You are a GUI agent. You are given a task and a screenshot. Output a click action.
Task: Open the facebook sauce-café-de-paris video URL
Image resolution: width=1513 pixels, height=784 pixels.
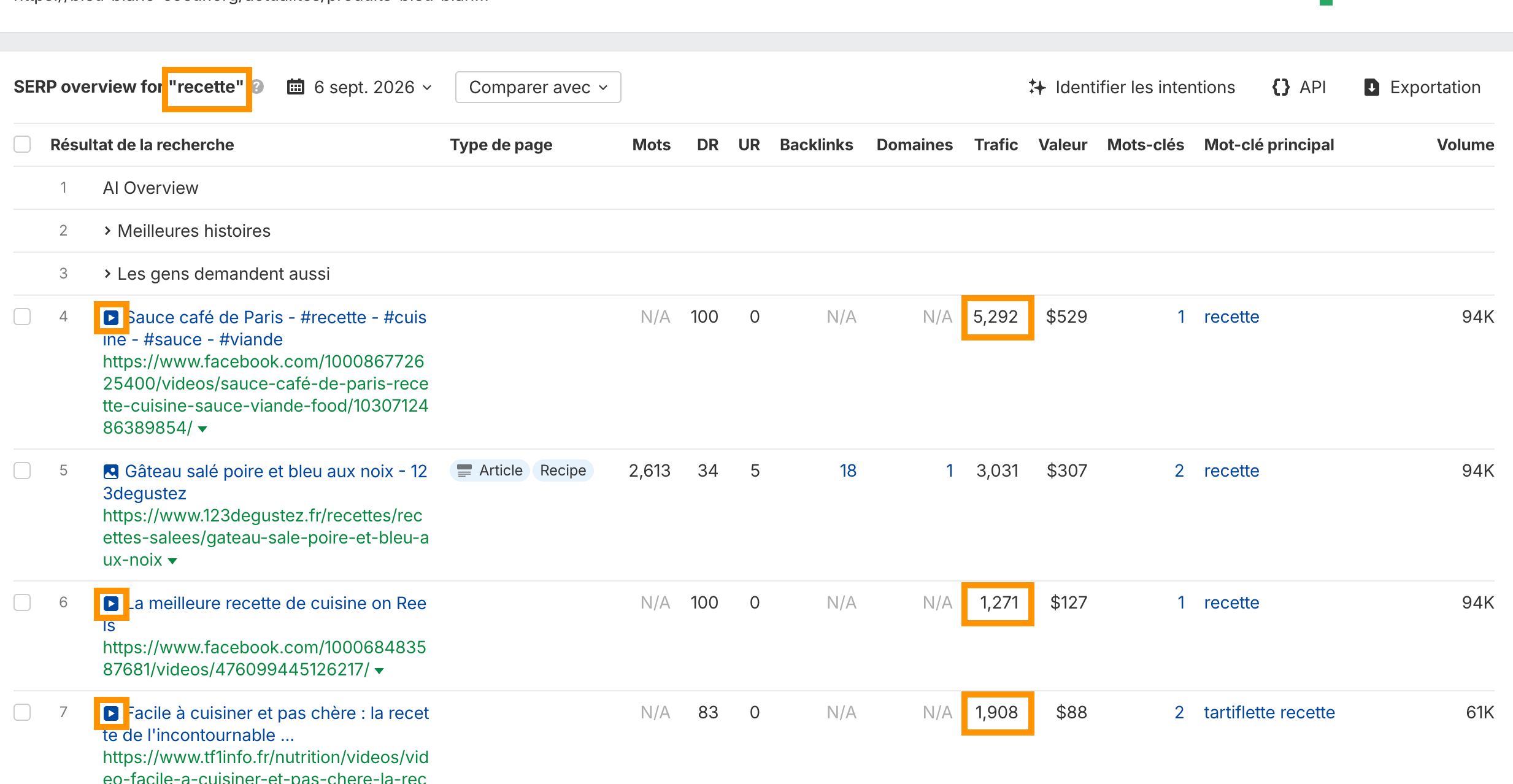(x=266, y=394)
